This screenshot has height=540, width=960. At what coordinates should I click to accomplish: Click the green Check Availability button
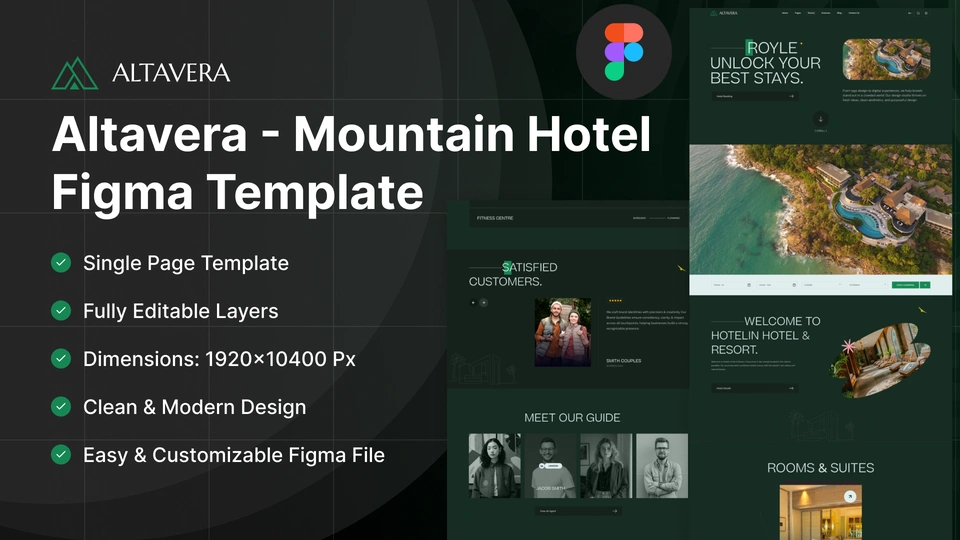(x=906, y=285)
